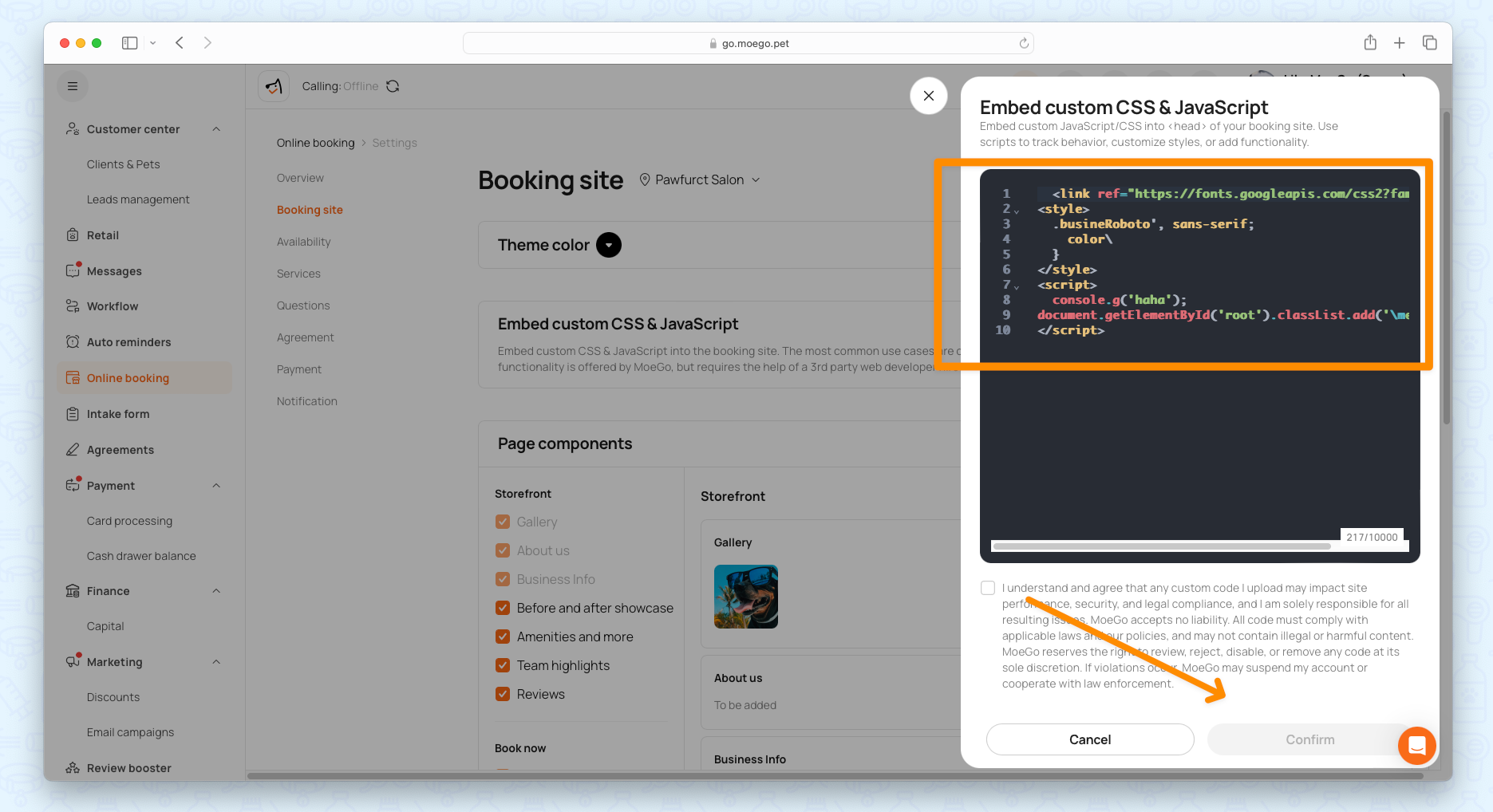The image size is (1493, 812).
Task: Uncheck the Reviews checkbox
Action: click(503, 694)
